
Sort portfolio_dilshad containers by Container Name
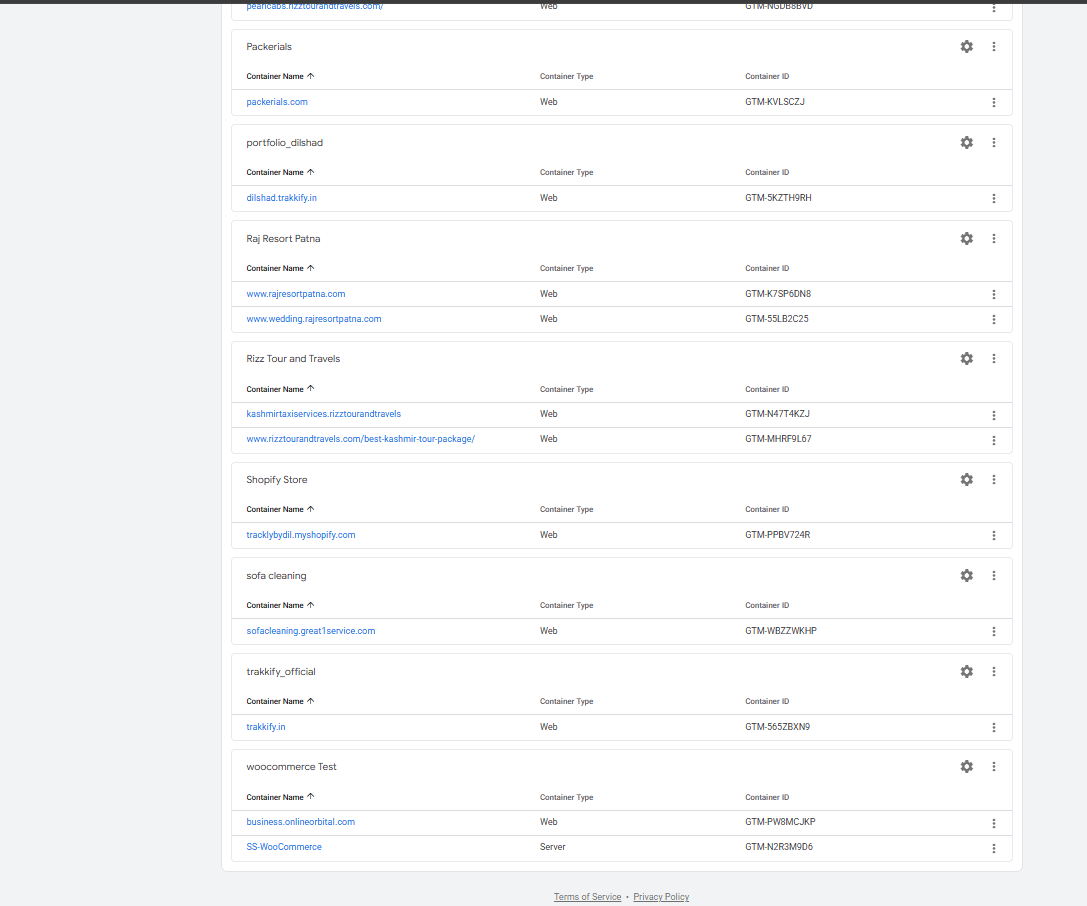(280, 172)
